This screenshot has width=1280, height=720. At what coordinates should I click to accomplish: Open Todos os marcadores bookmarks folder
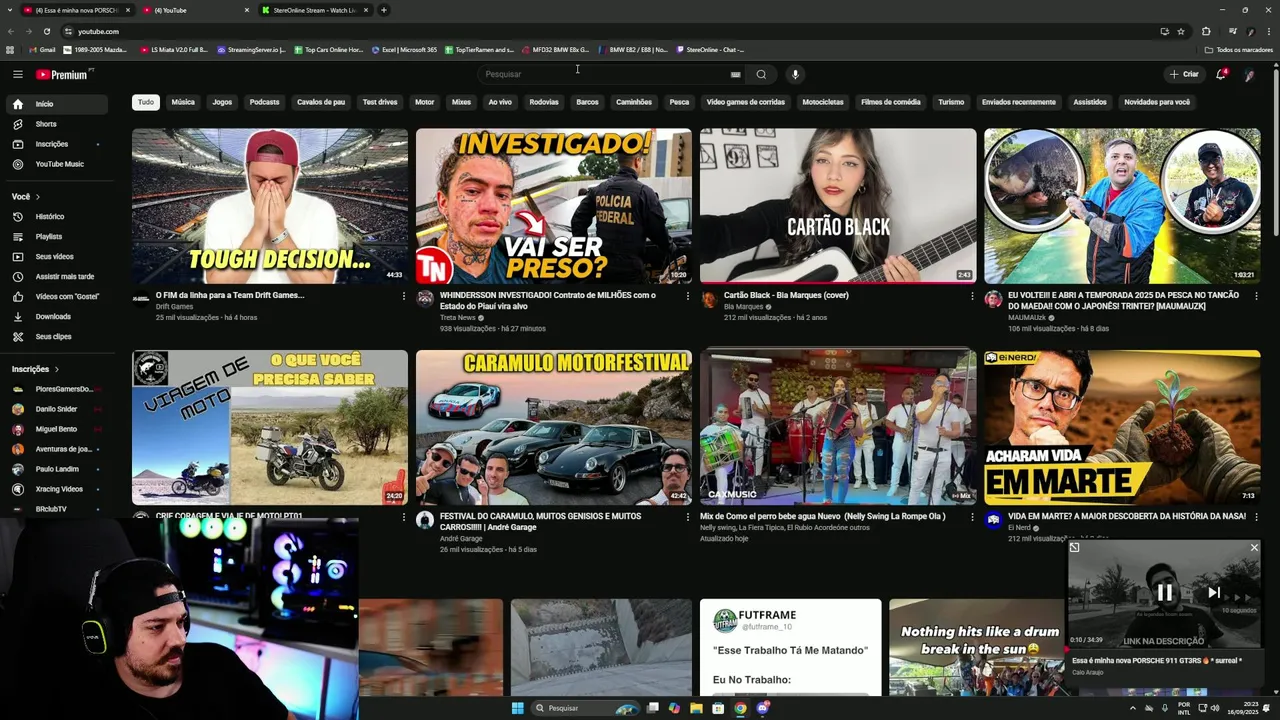coord(1239,49)
